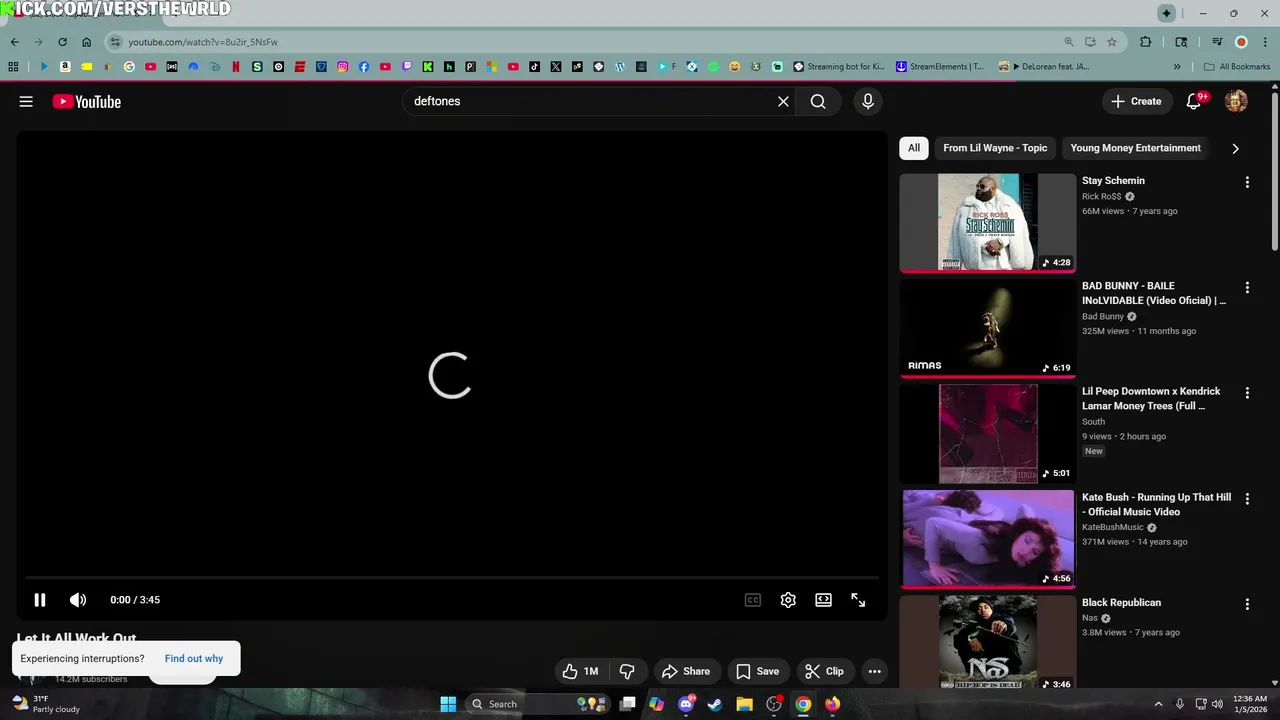The height and width of the screenshot is (720, 1280).
Task: Show next filter chips arrow
Action: click(1235, 148)
